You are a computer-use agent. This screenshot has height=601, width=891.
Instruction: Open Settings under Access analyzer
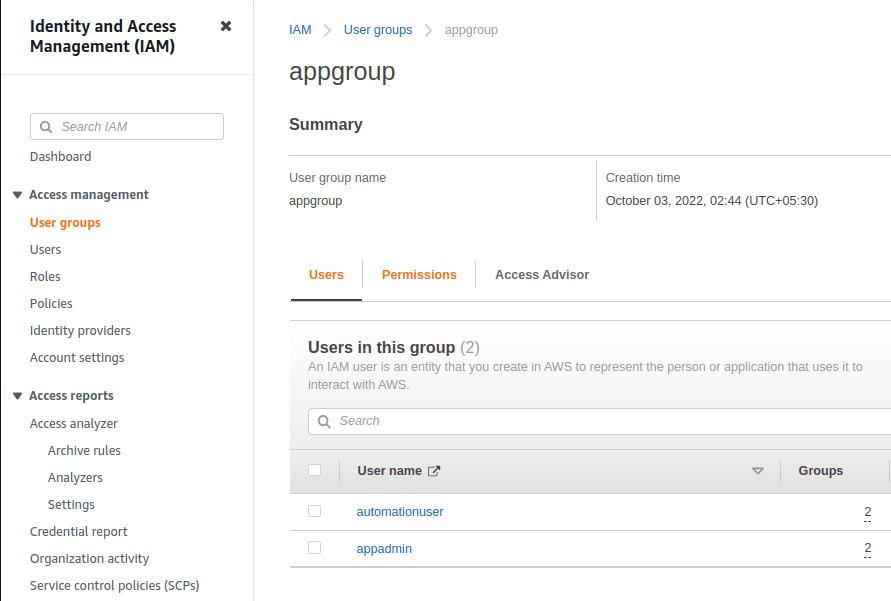pyautogui.click(x=71, y=504)
